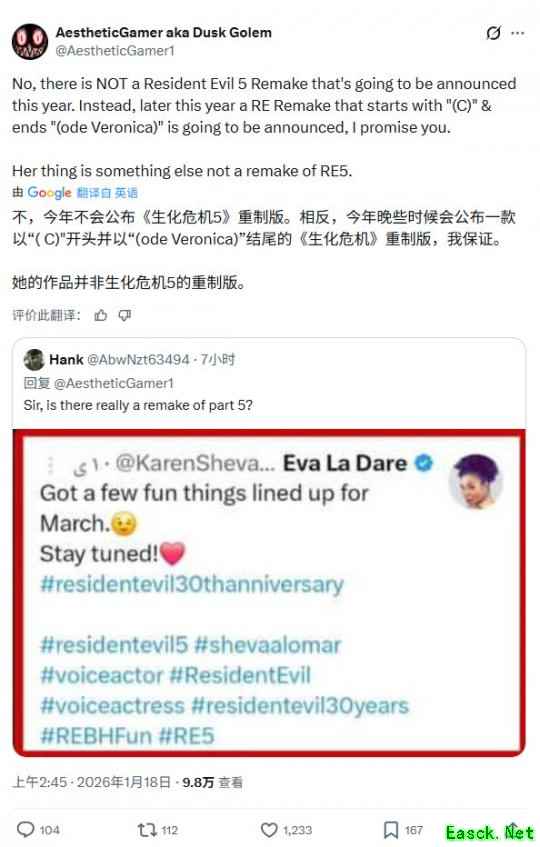
Task: Click AestheticGamer's profile avatar
Action: 30,42
